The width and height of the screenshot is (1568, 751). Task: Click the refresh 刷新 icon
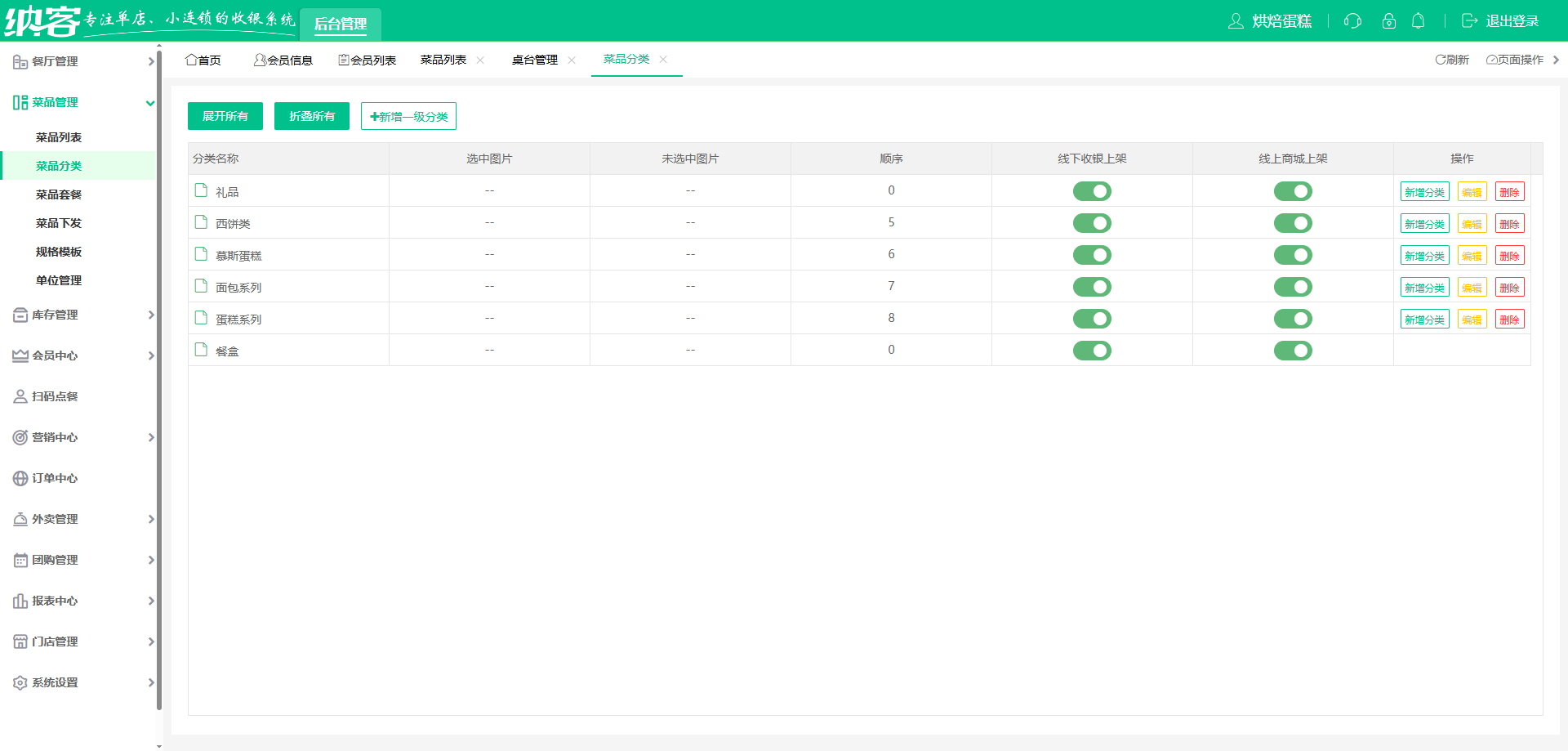point(1441,60)
